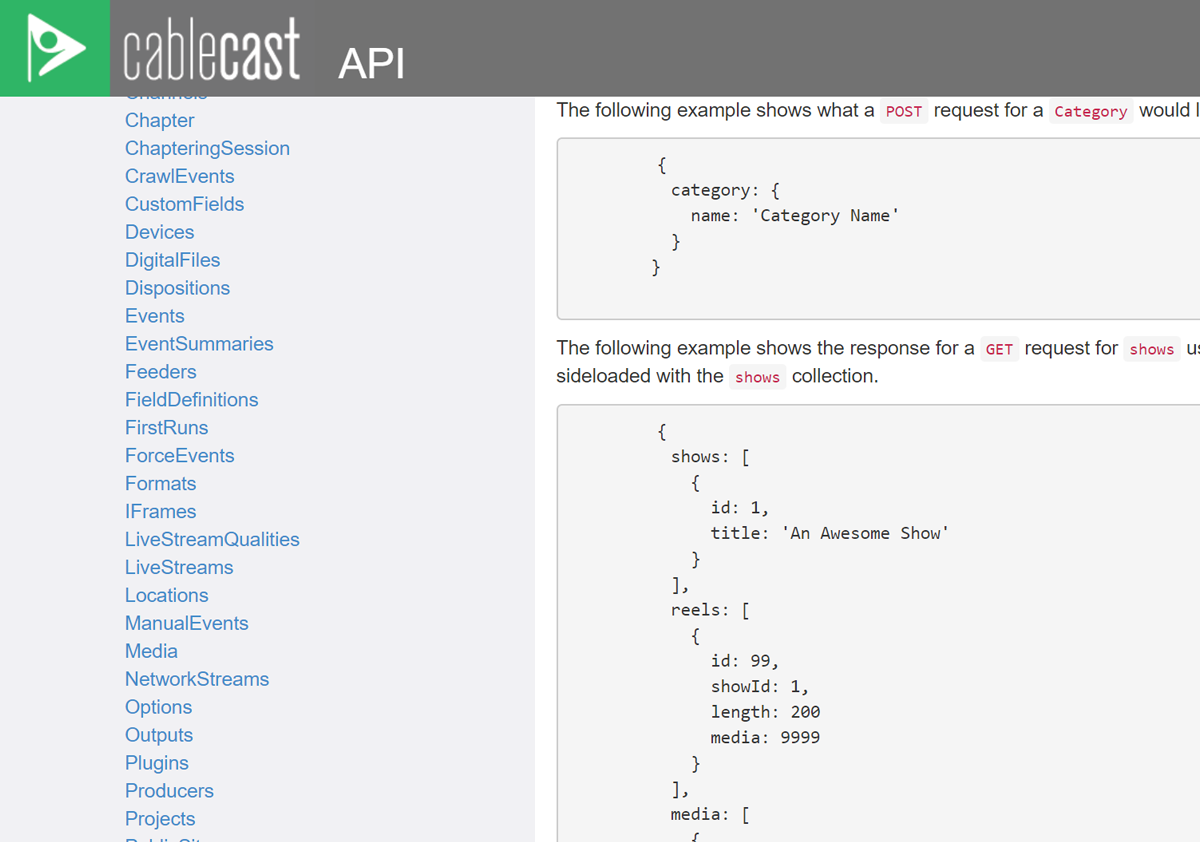Viewport: 1200px width, 842px height.
Task: Click the Producers link in the sidebar
Action: tap(169, 791)
